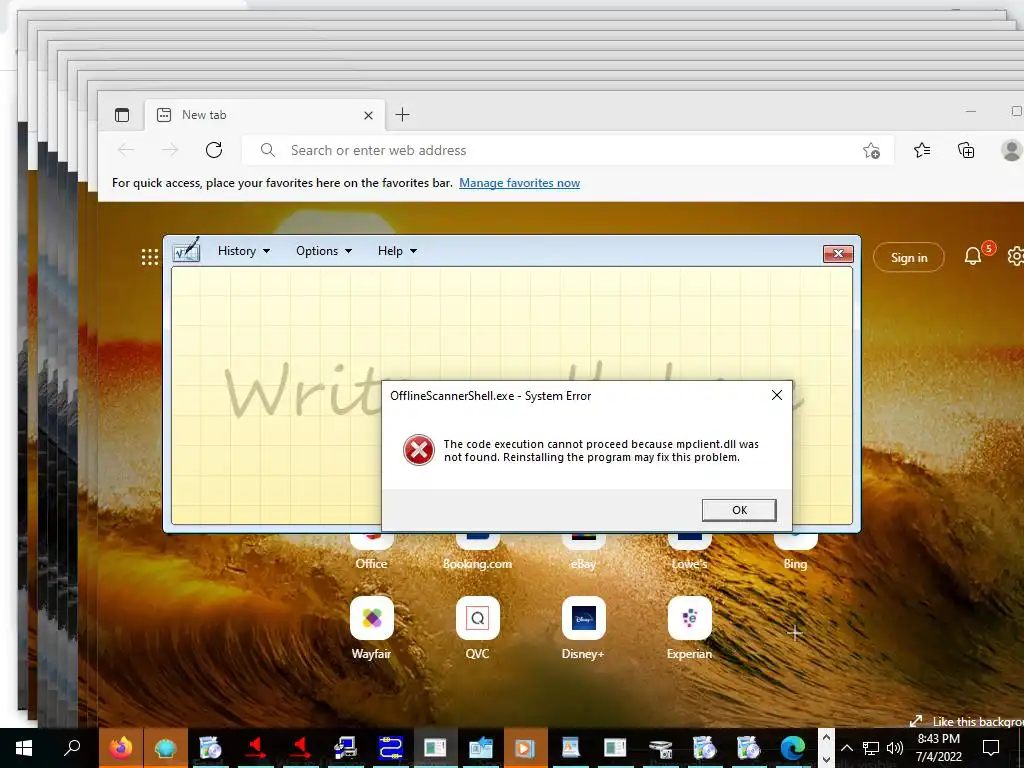
Task: Open the app launcher grid on new tab page
Action: 150,257
